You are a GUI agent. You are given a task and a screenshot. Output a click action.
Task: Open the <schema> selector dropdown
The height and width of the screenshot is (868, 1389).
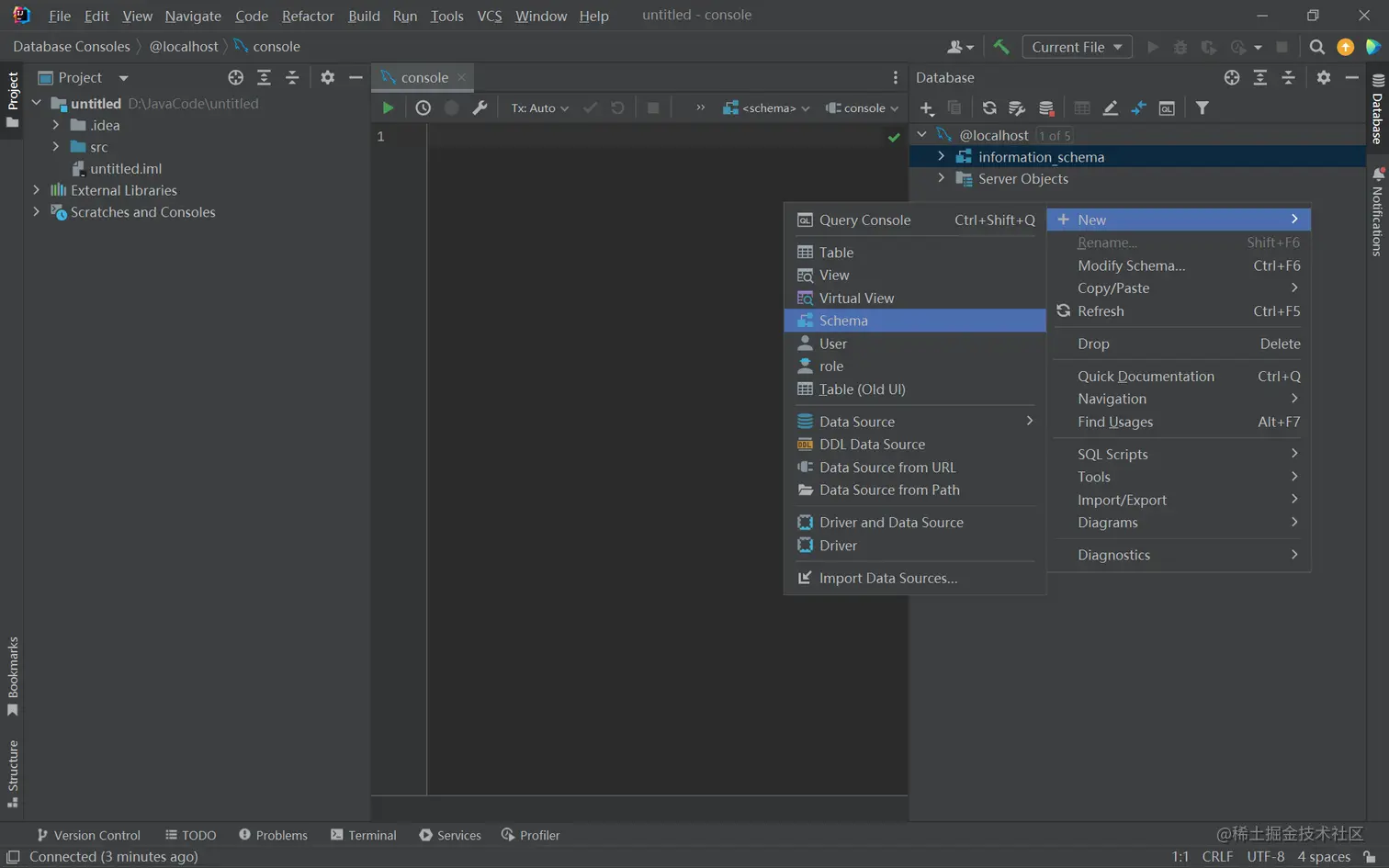[x=766, y=107]
